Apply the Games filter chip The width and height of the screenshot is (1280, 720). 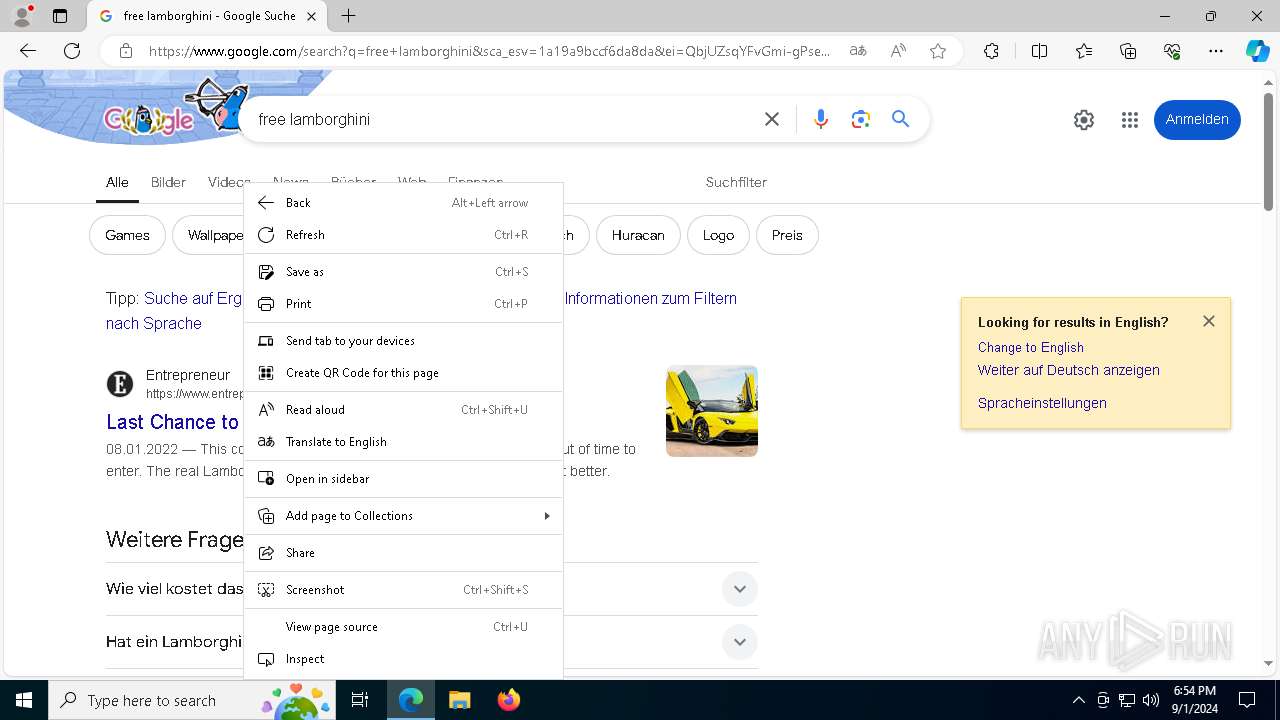click(127, 235)
